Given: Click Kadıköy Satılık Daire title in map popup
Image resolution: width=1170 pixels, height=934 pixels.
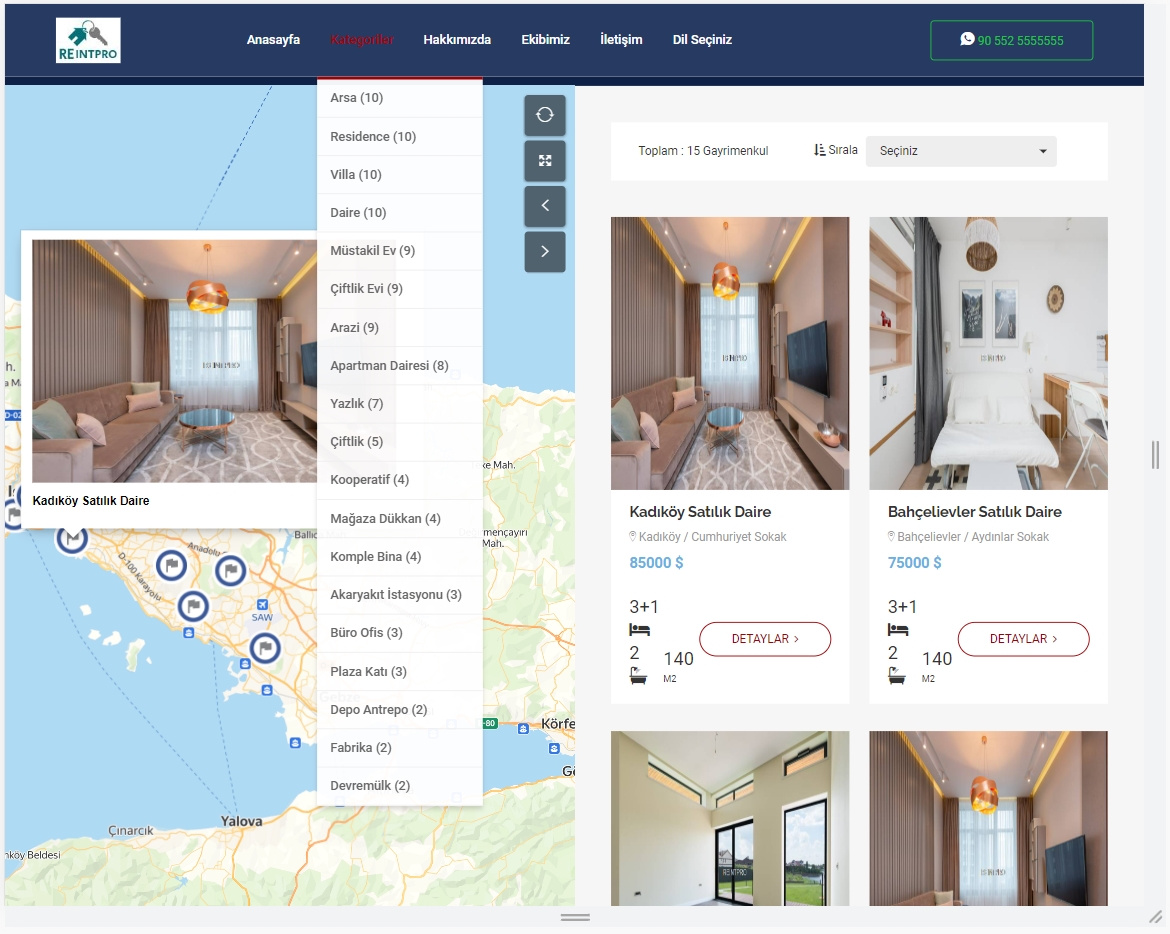Looking at the screenshot, I should tap(91, 501).
